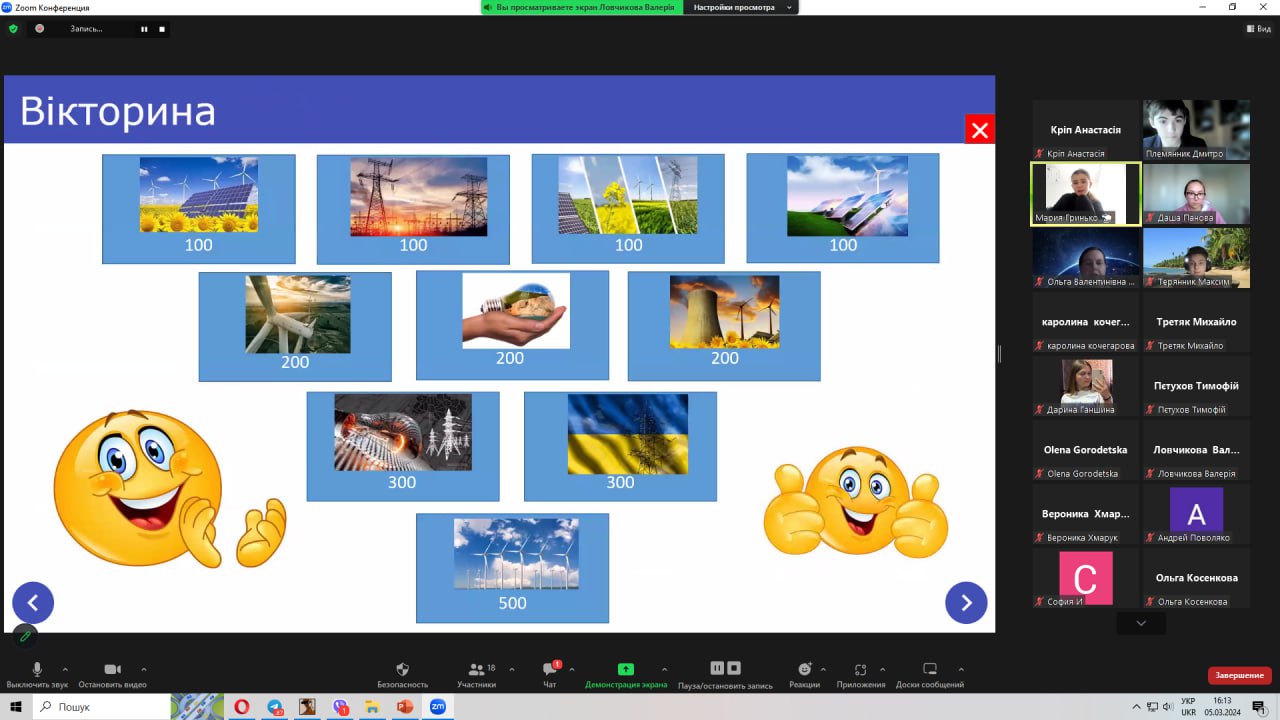Open the Реакции smiley icon
The width and height of the screenshot is (1280, 720).
click(x=804, y=670)
